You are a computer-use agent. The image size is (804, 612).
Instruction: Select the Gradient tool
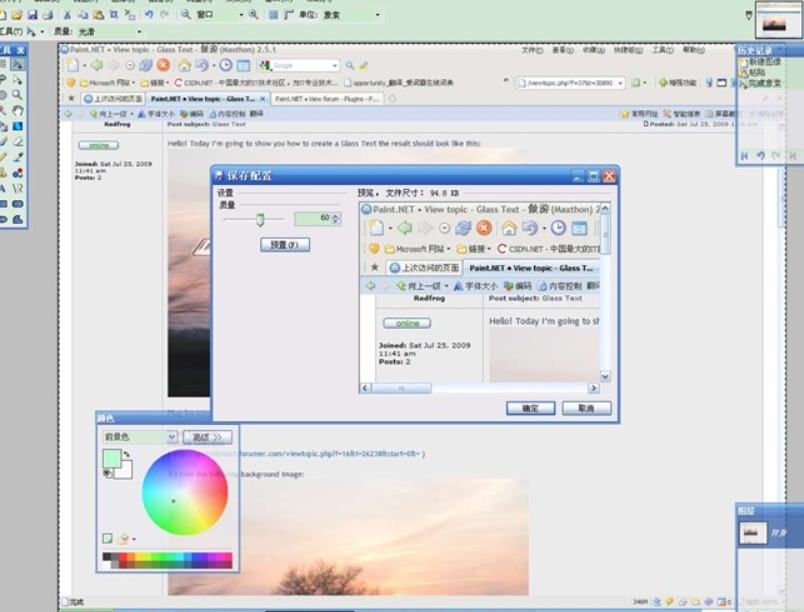[17, 126]
